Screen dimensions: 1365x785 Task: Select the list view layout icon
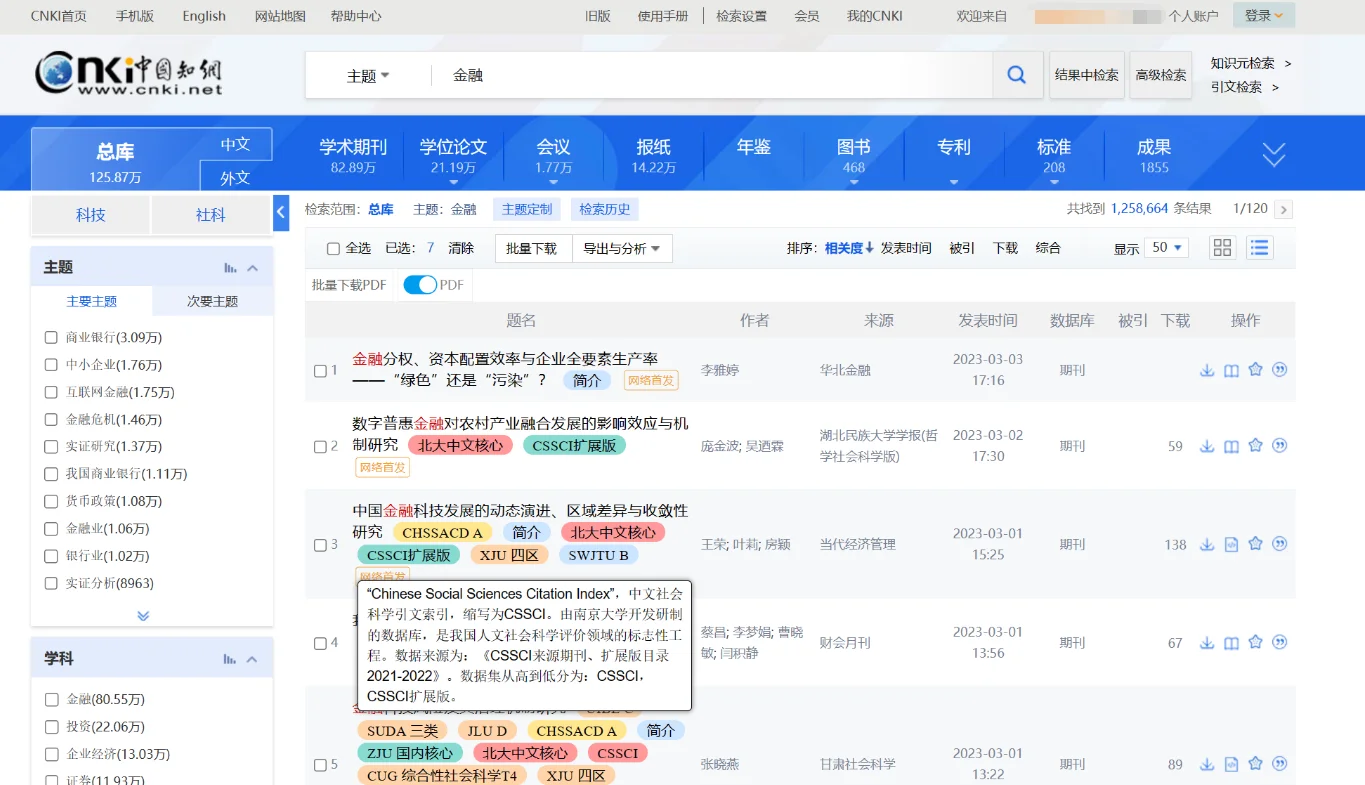1259,247
